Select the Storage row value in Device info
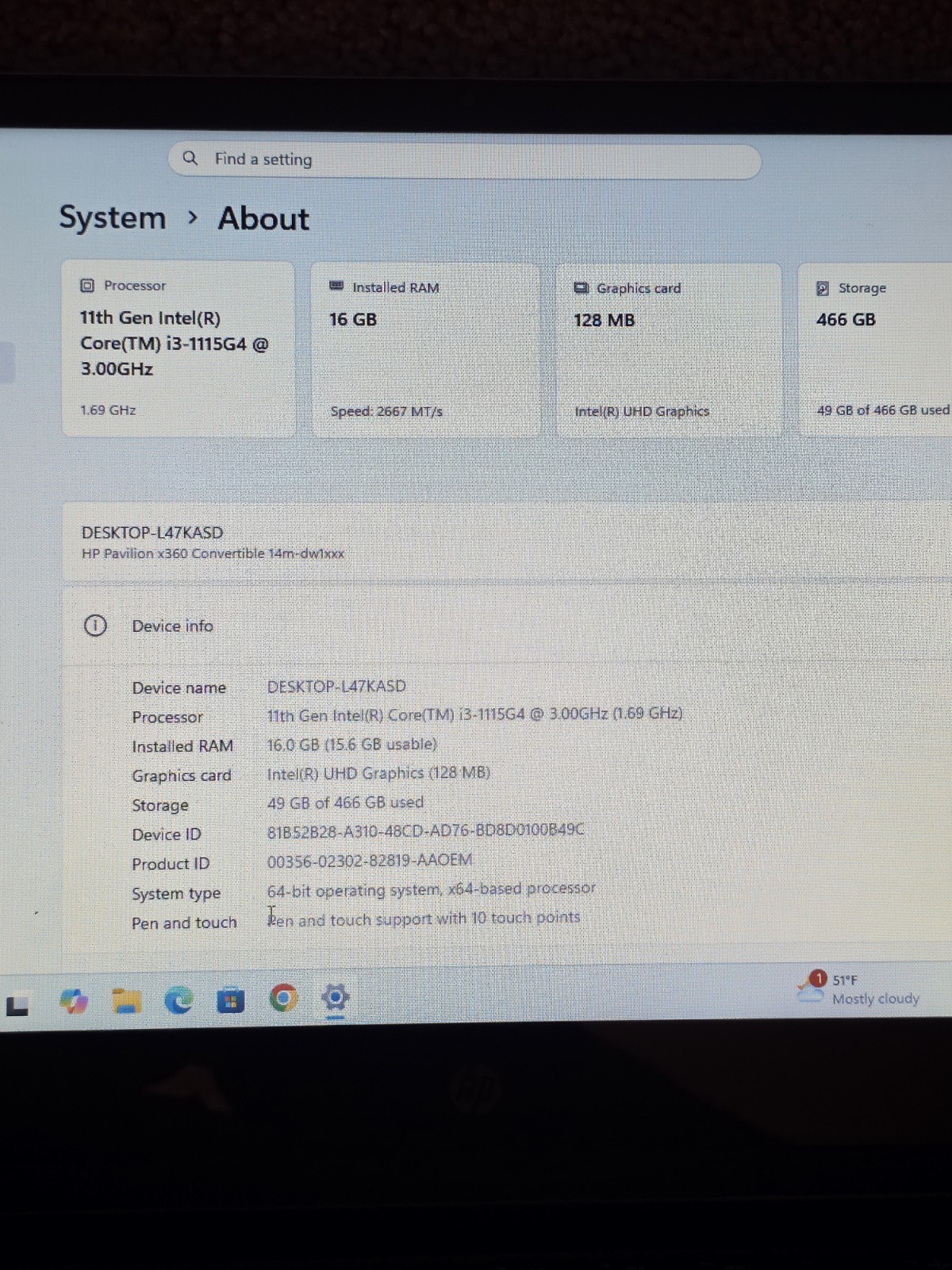The image size is (952, 1270). (x=345, y=802)
